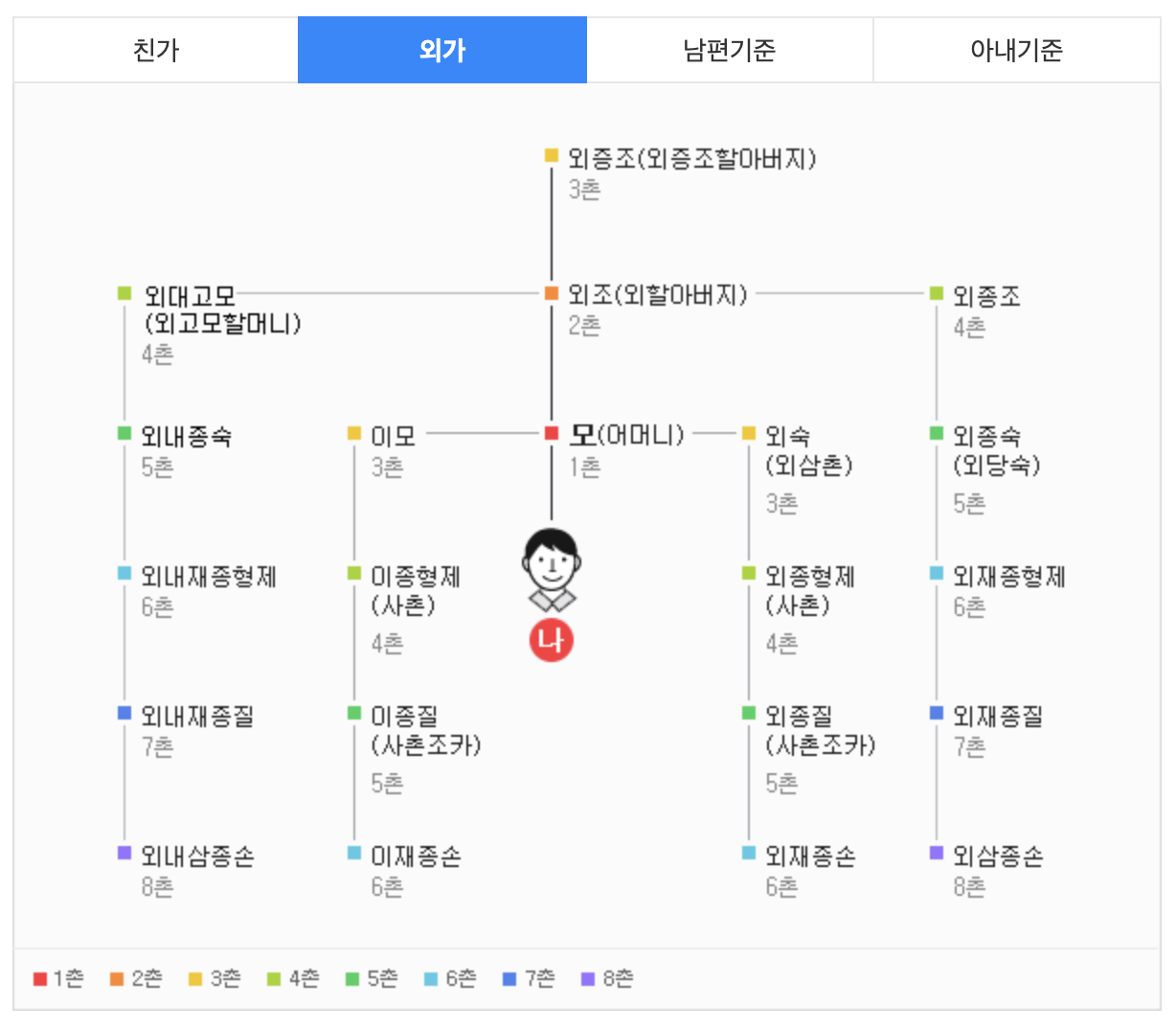The image size is (1176, 1029).
Task: Select the 외내삼종손 purple node icon
Action: click(124, 856)
